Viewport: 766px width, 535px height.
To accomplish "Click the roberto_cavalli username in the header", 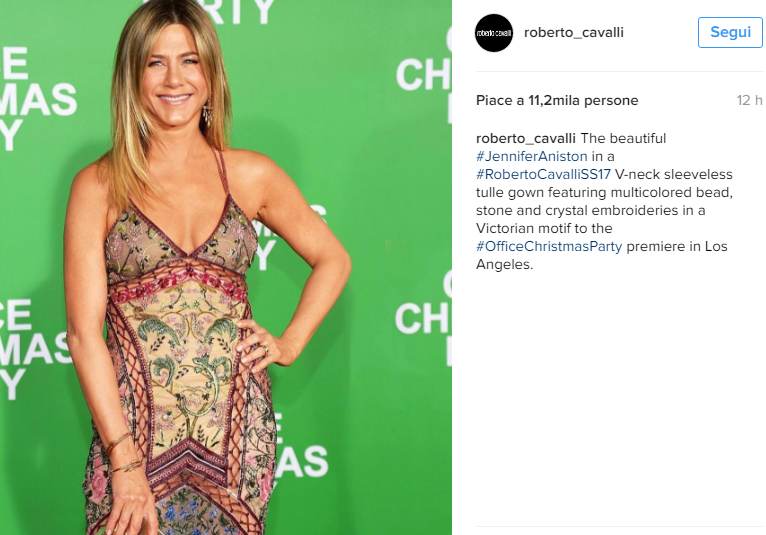I will point(574,33).
